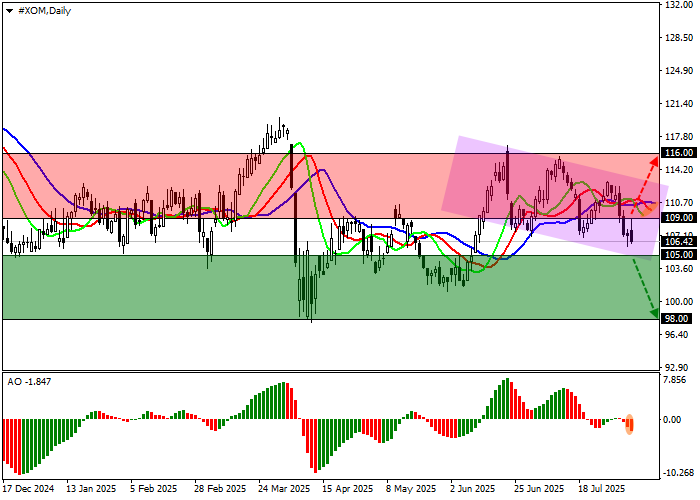700x500 pixels.
Task: Click the 18 Jul 2025 date label
Action: point(602,489)
